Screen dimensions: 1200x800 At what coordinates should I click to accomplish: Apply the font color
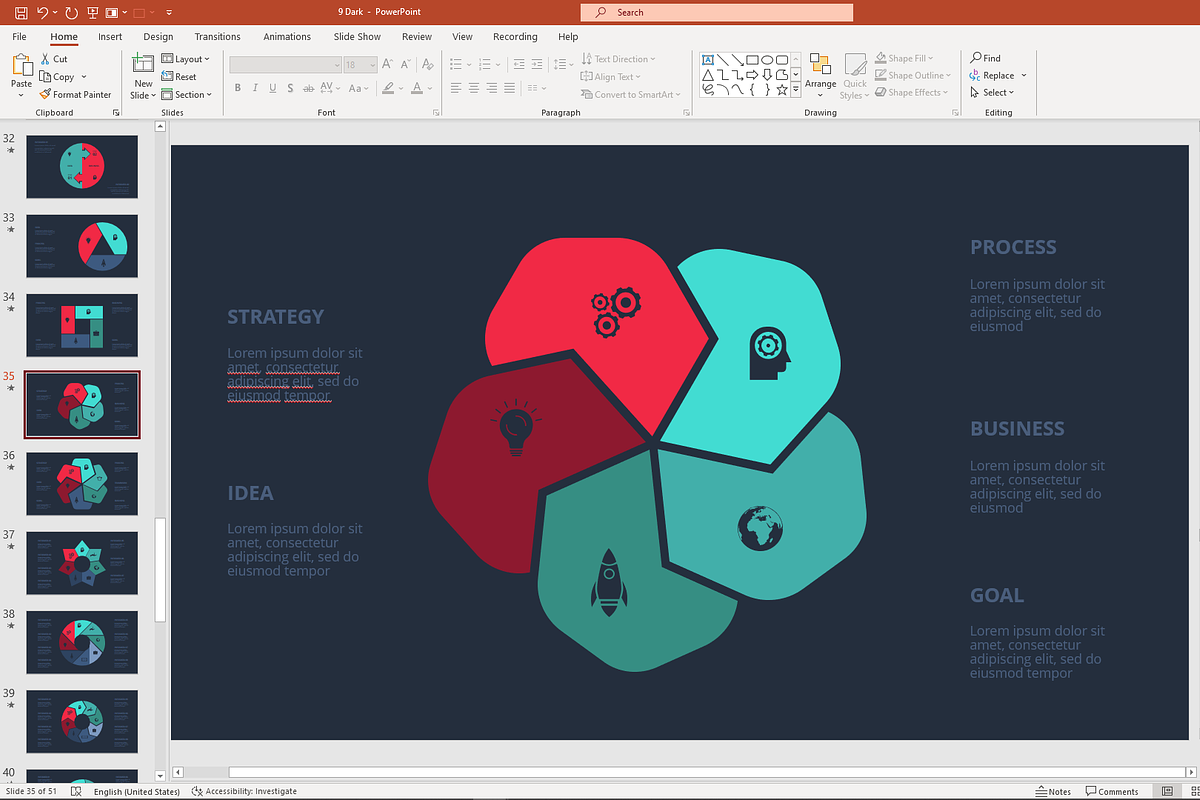tap(417, 88)
